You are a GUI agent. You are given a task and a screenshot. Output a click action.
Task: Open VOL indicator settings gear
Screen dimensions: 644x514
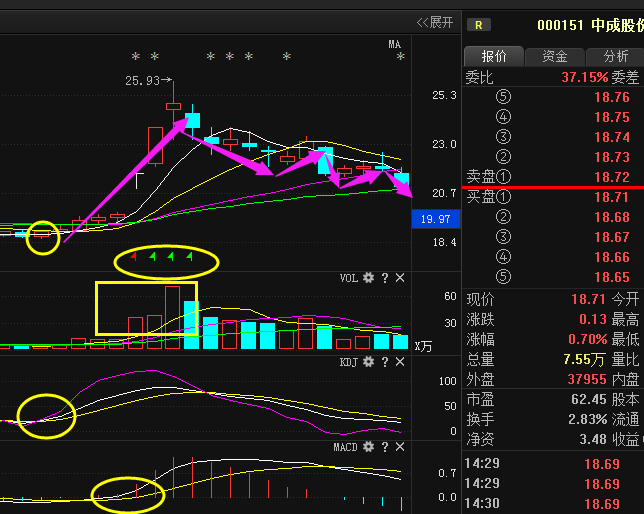pyautogui.click(x=368, y=278)
